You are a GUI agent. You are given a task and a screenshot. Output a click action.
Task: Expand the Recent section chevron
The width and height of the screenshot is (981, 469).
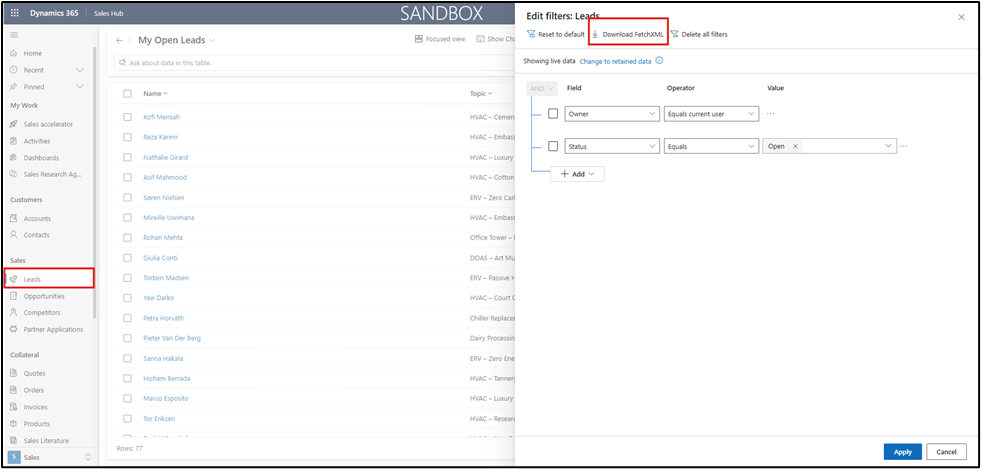(79, 70)
